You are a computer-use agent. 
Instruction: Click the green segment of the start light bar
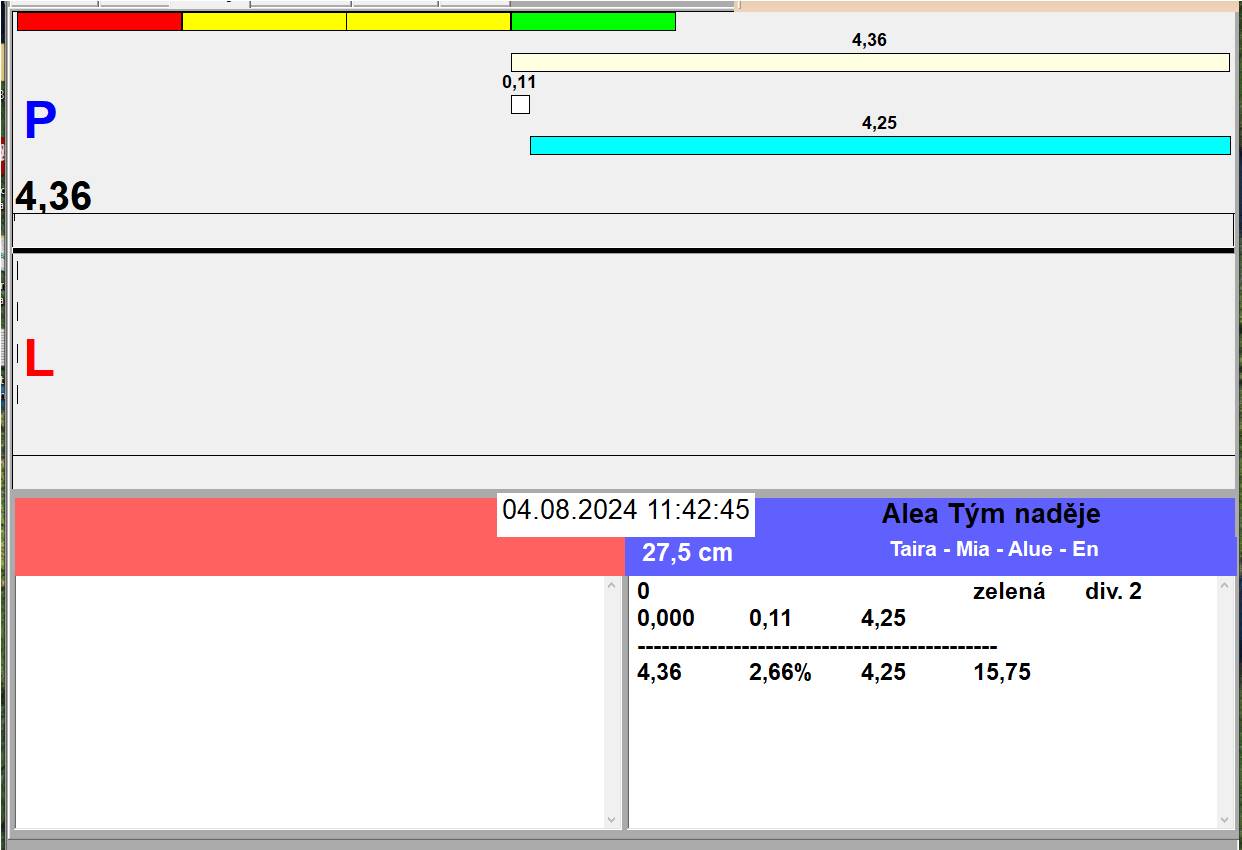click(593, 21)
